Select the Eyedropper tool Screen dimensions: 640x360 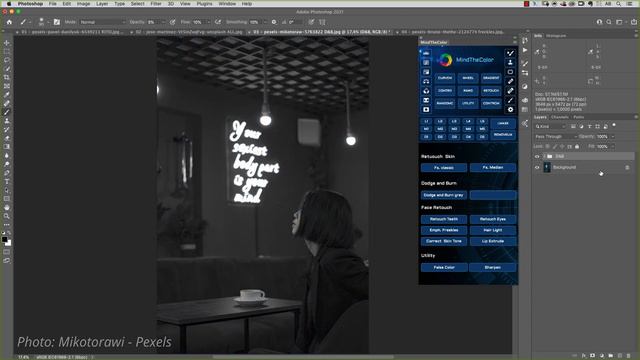click(7, 95)
